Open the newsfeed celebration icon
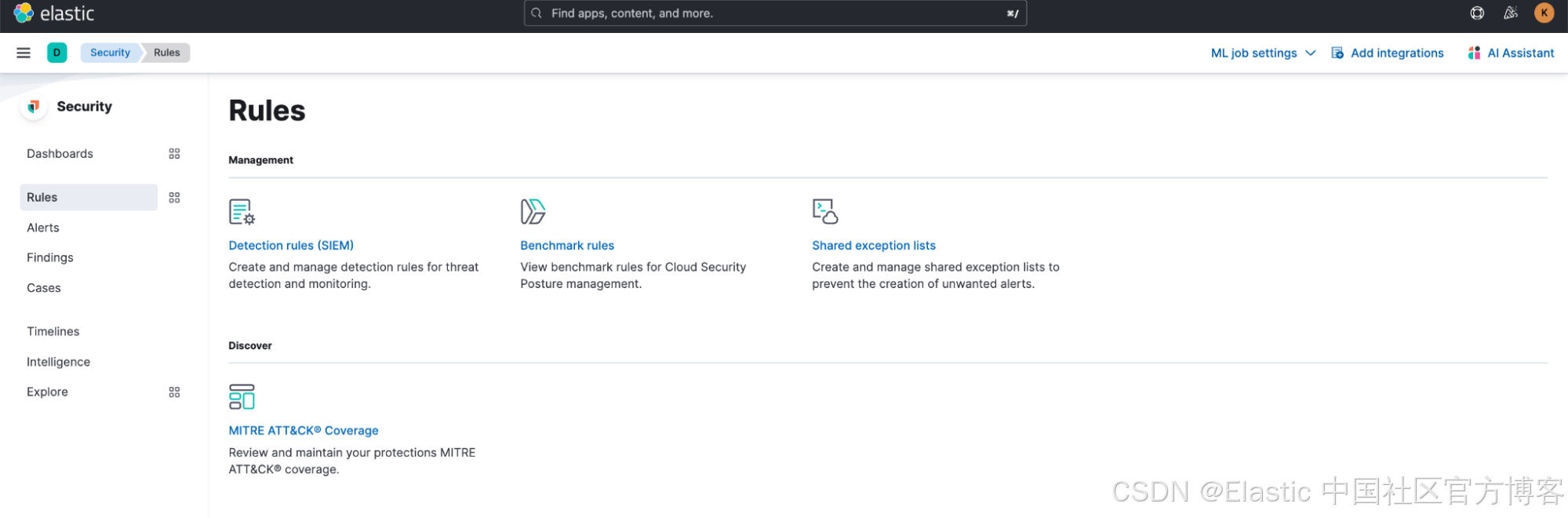1568x518 pixels. (1511, 13)
